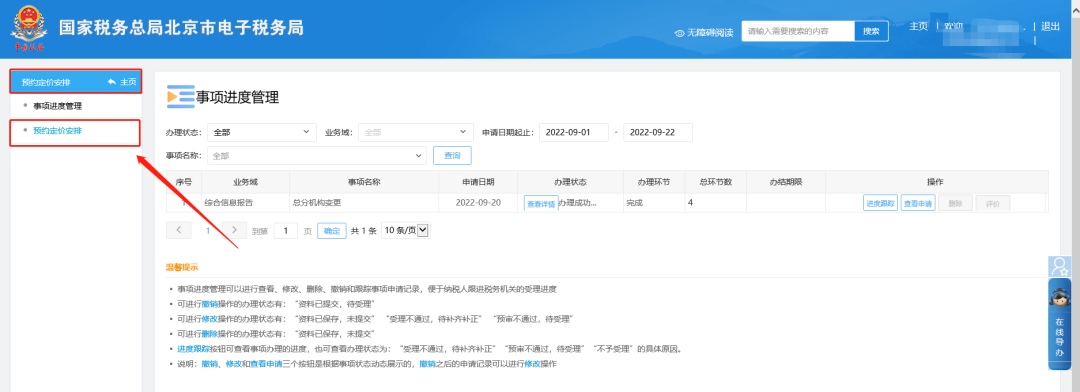1080x392 pixels.
Task: Open the 在线导办 customer service assistant
Action: pyautogui.click(x=1059, y=324)
